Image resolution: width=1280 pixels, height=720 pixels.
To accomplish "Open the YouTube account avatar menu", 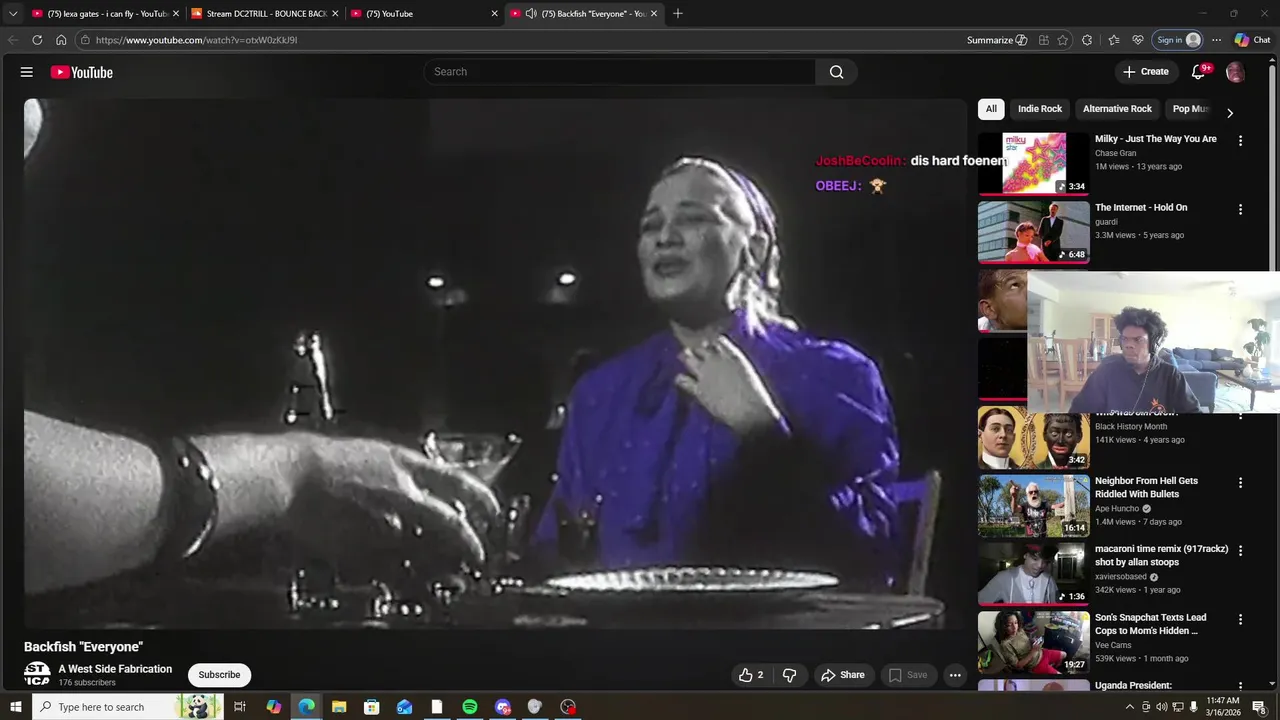I will point(1235,72).
